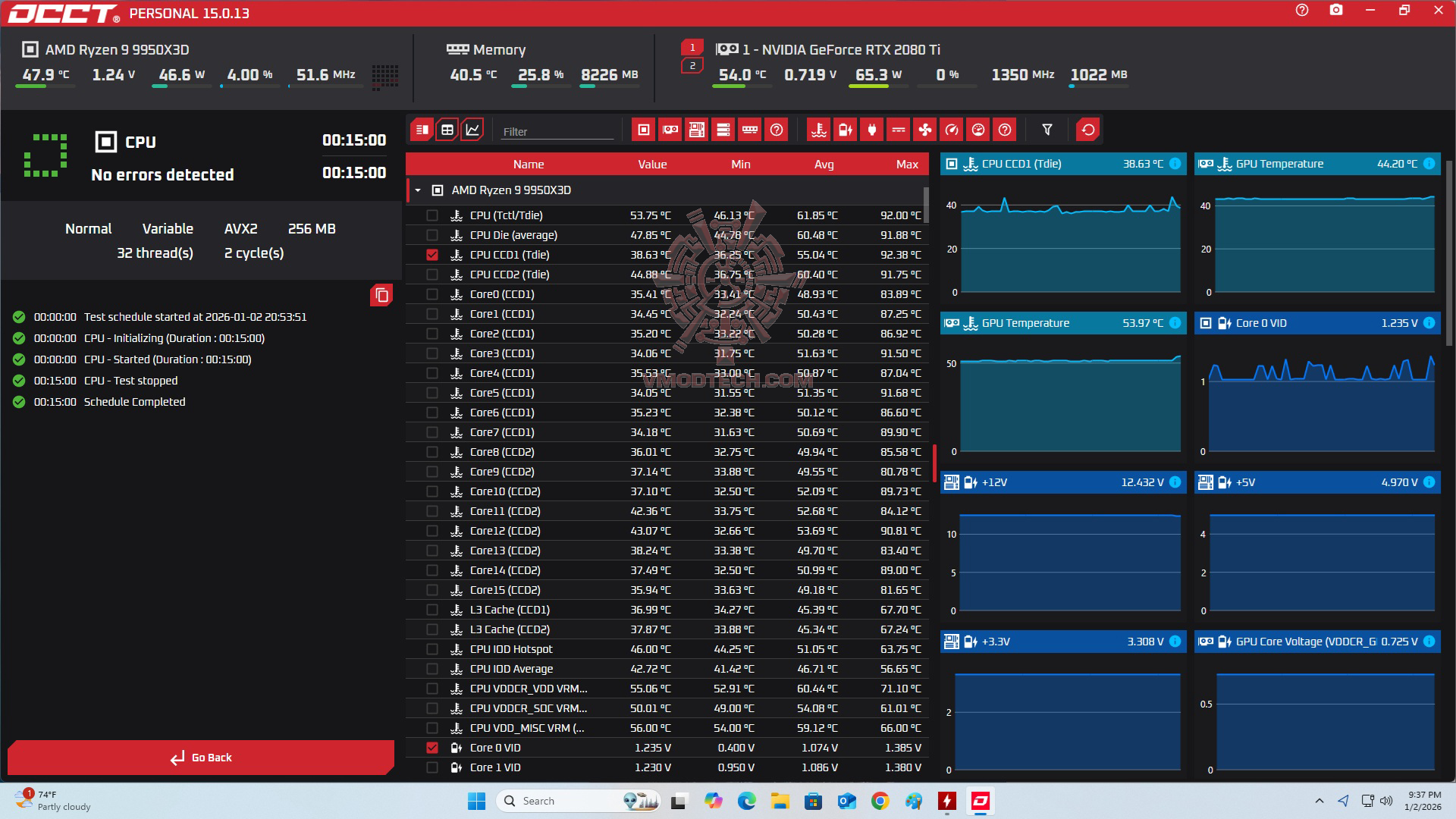Toggle the fan sensor filter icon

[925, 130]
